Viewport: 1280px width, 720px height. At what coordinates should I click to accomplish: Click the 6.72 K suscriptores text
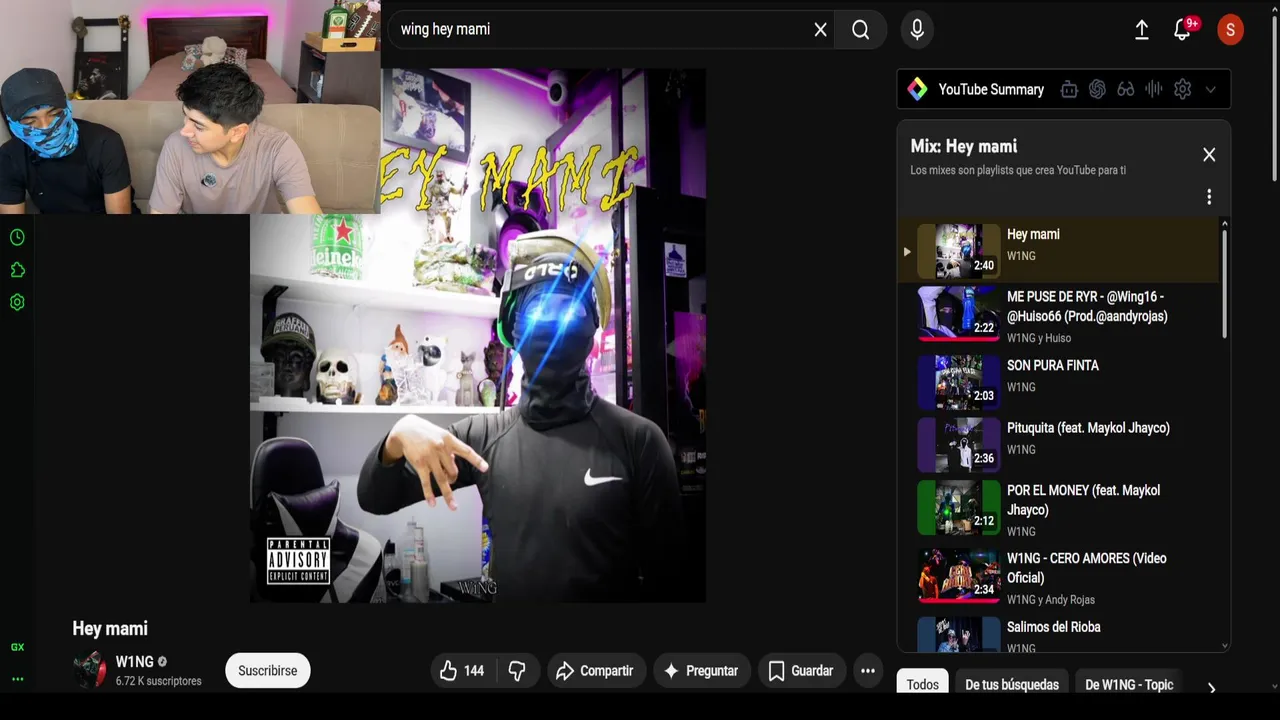[158, 681]
